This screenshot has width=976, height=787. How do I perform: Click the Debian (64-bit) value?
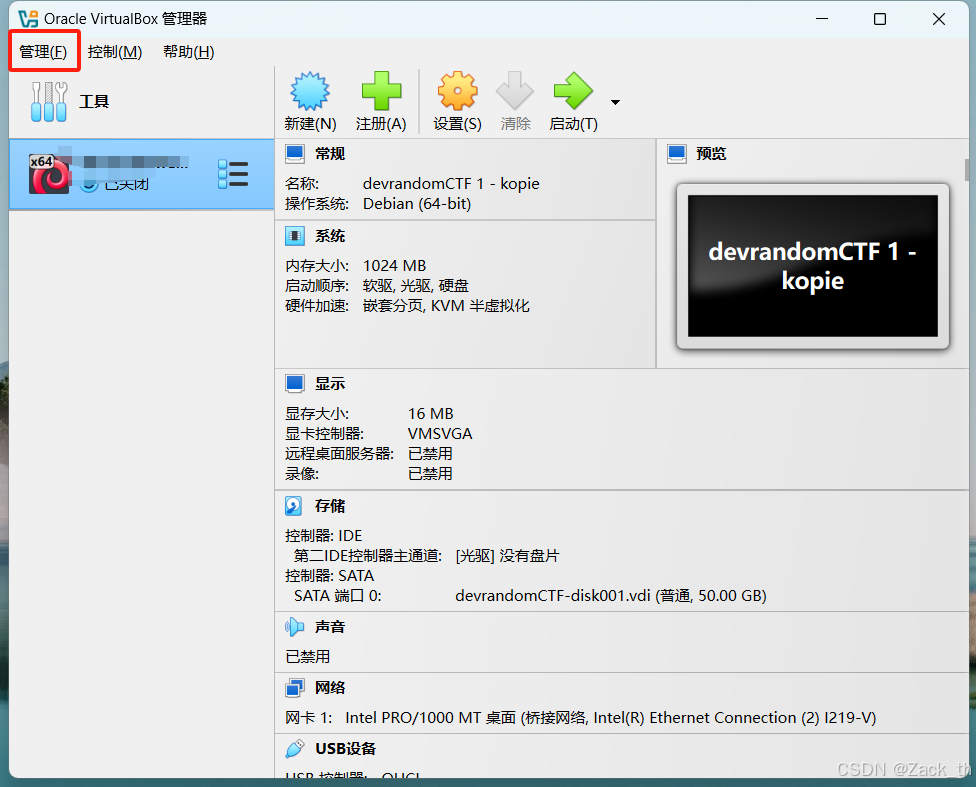click(417, 204)
